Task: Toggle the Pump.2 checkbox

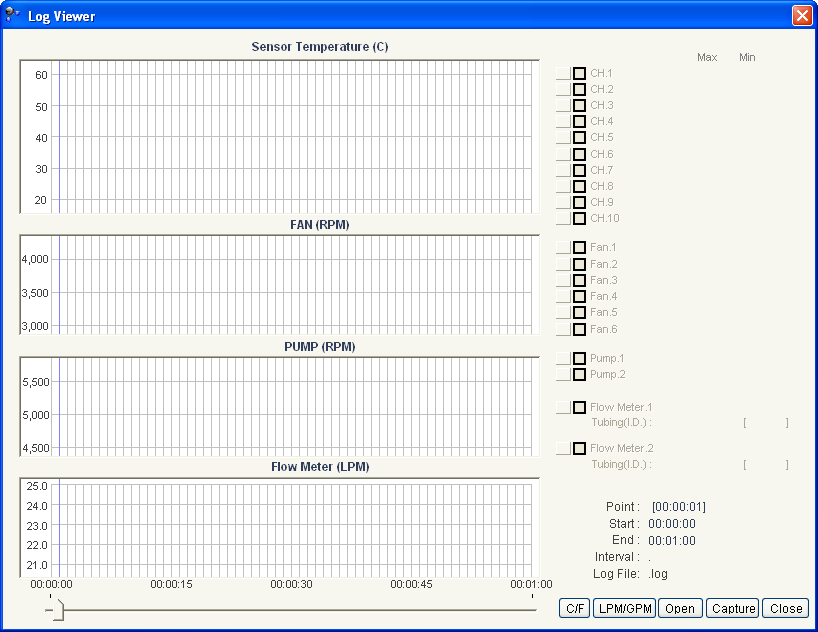Action: (x=579, y=374)
